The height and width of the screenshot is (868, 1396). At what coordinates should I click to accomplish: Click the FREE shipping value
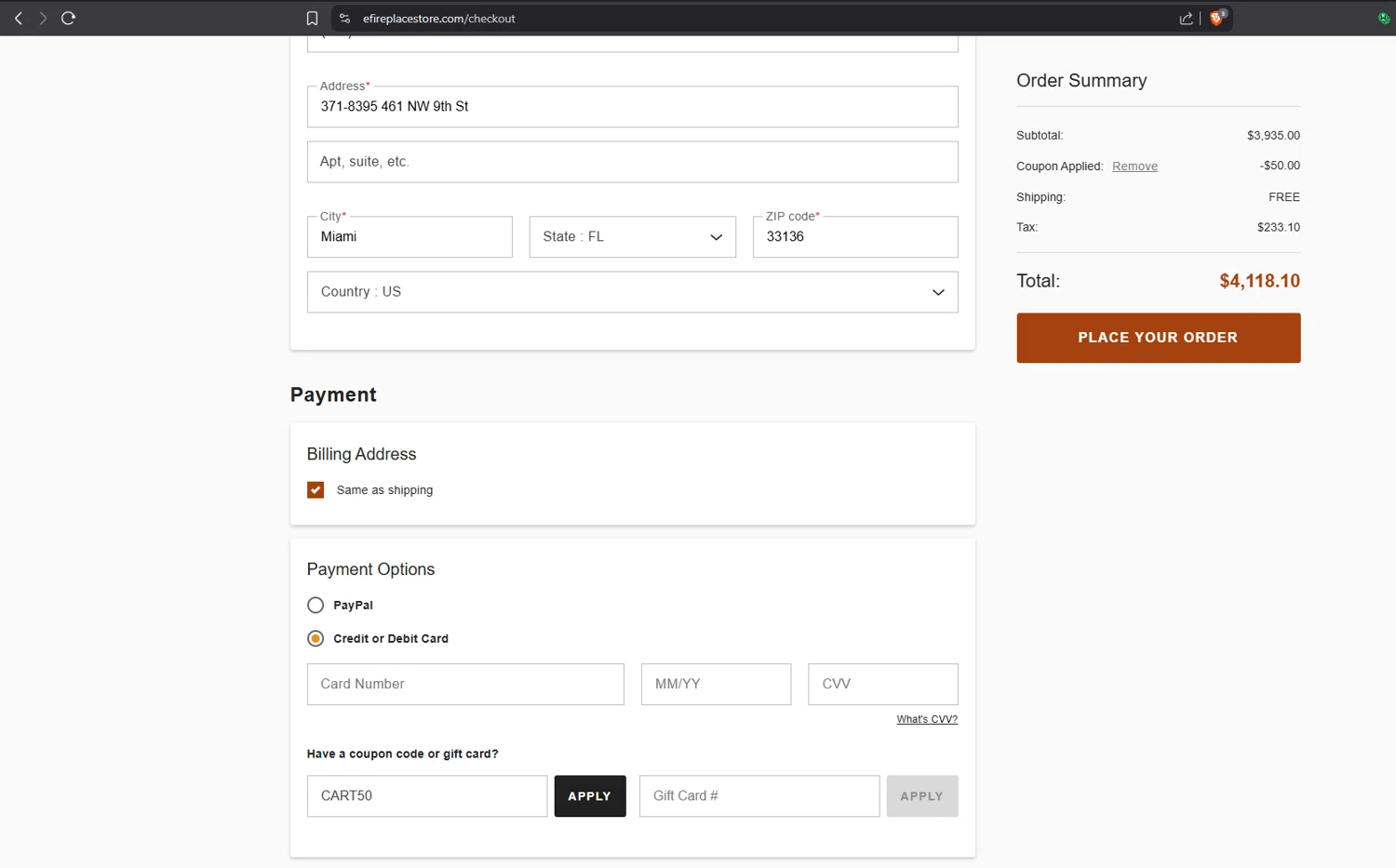coord(1284,197)
